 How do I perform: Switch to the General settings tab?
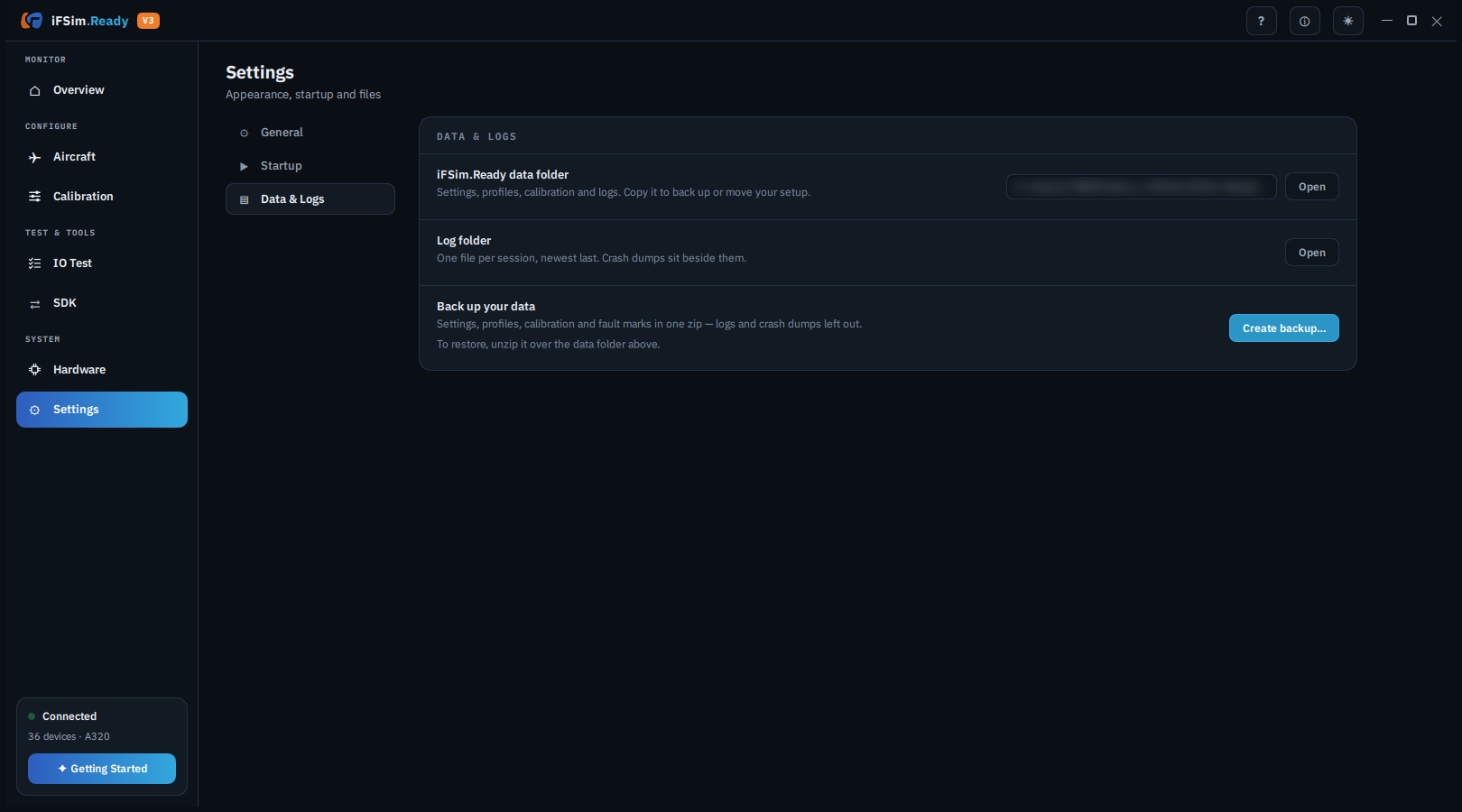tap(310, 133)
